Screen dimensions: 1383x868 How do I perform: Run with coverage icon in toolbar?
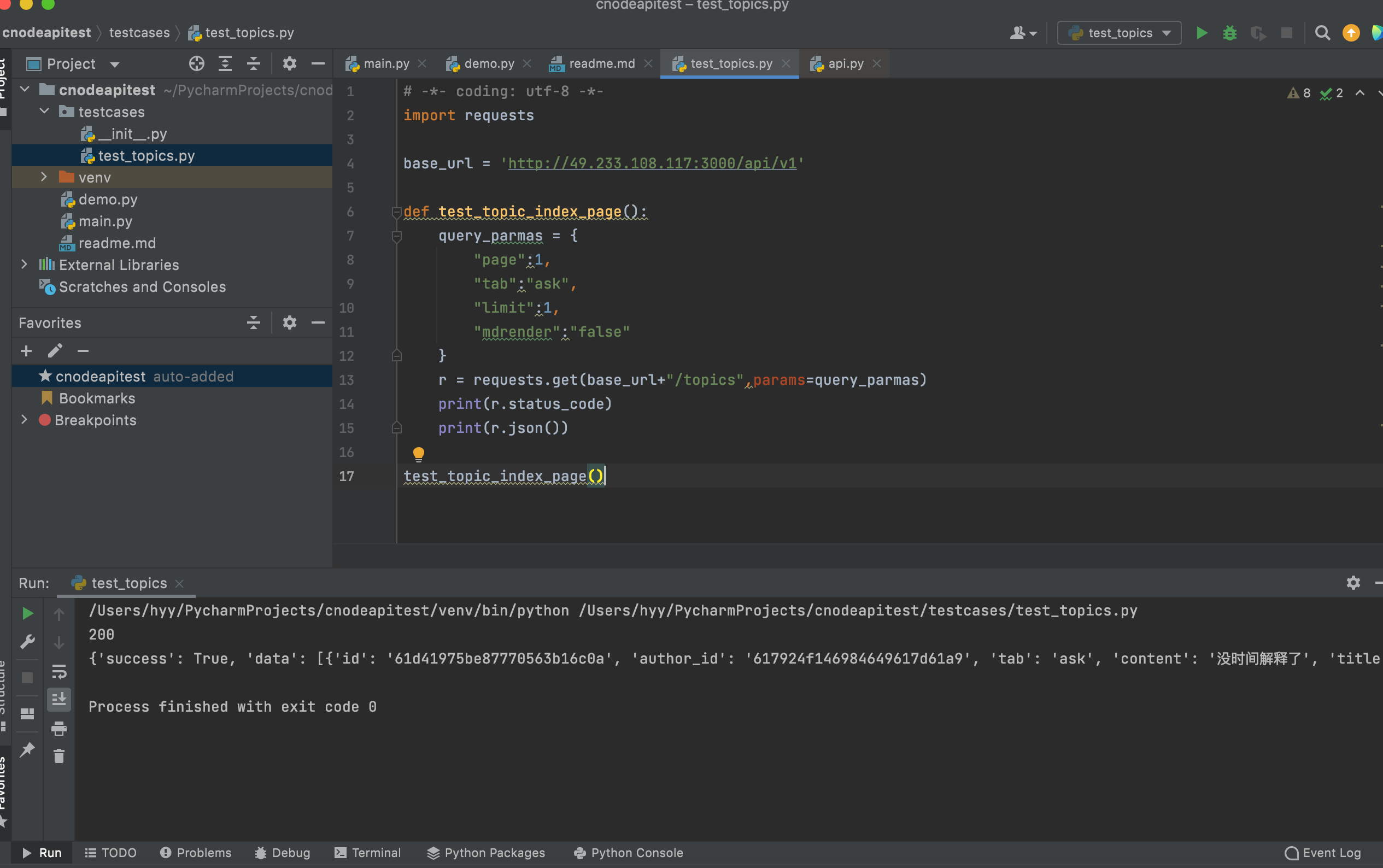pos(1258,33)
